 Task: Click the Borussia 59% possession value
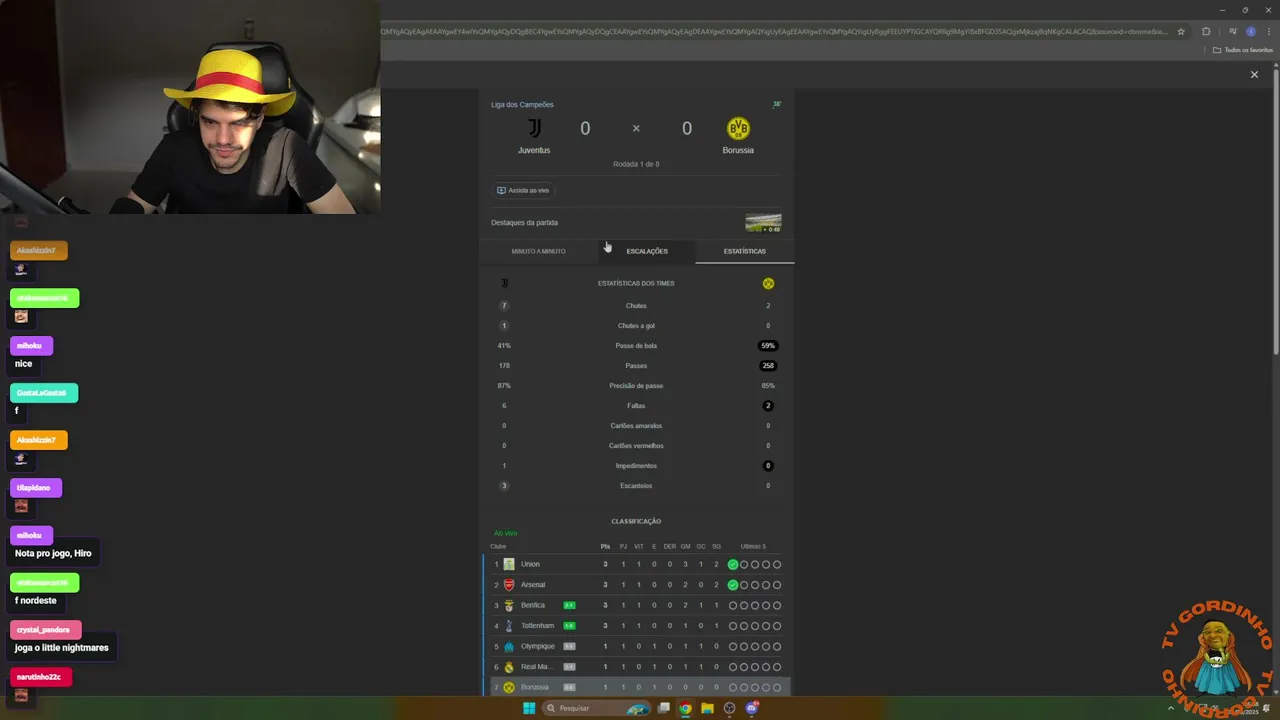(x=768, y=345)
